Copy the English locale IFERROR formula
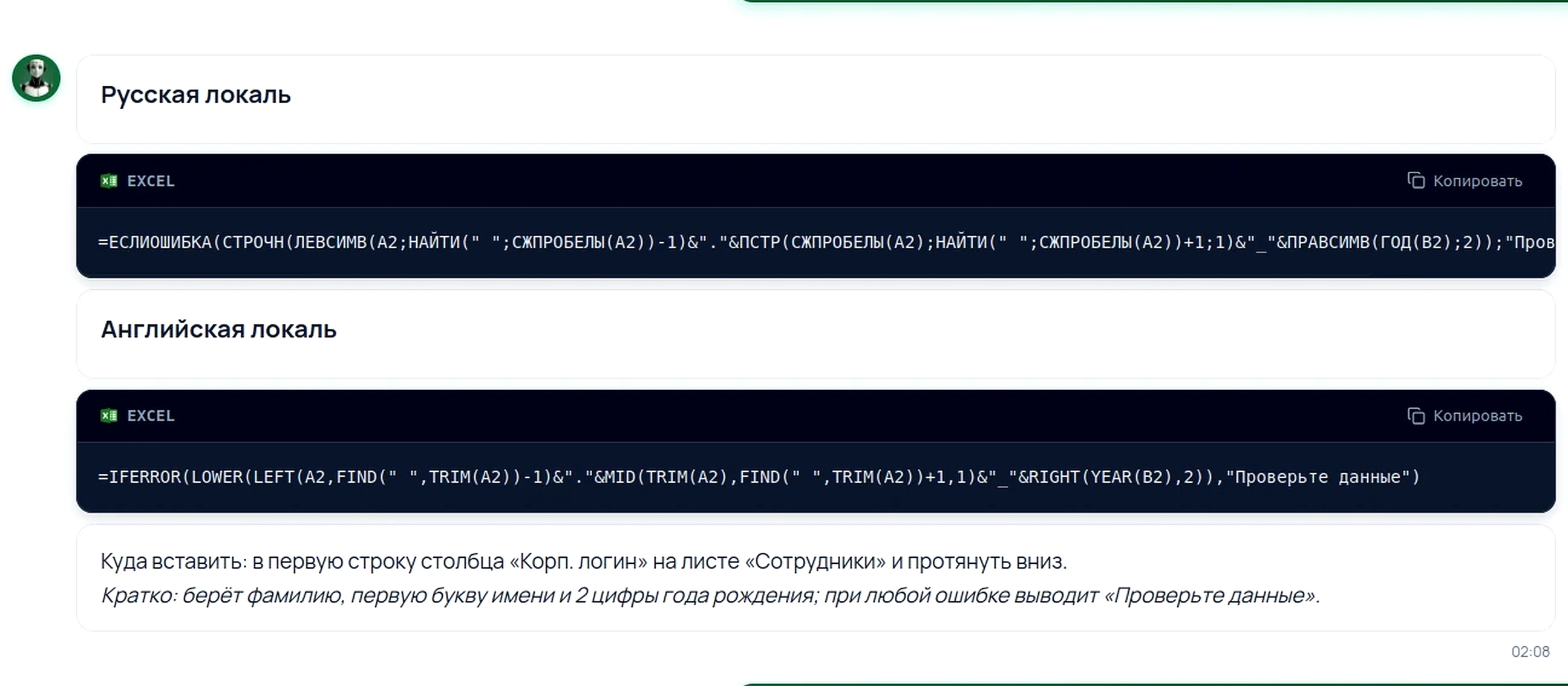 point(1465,416)
